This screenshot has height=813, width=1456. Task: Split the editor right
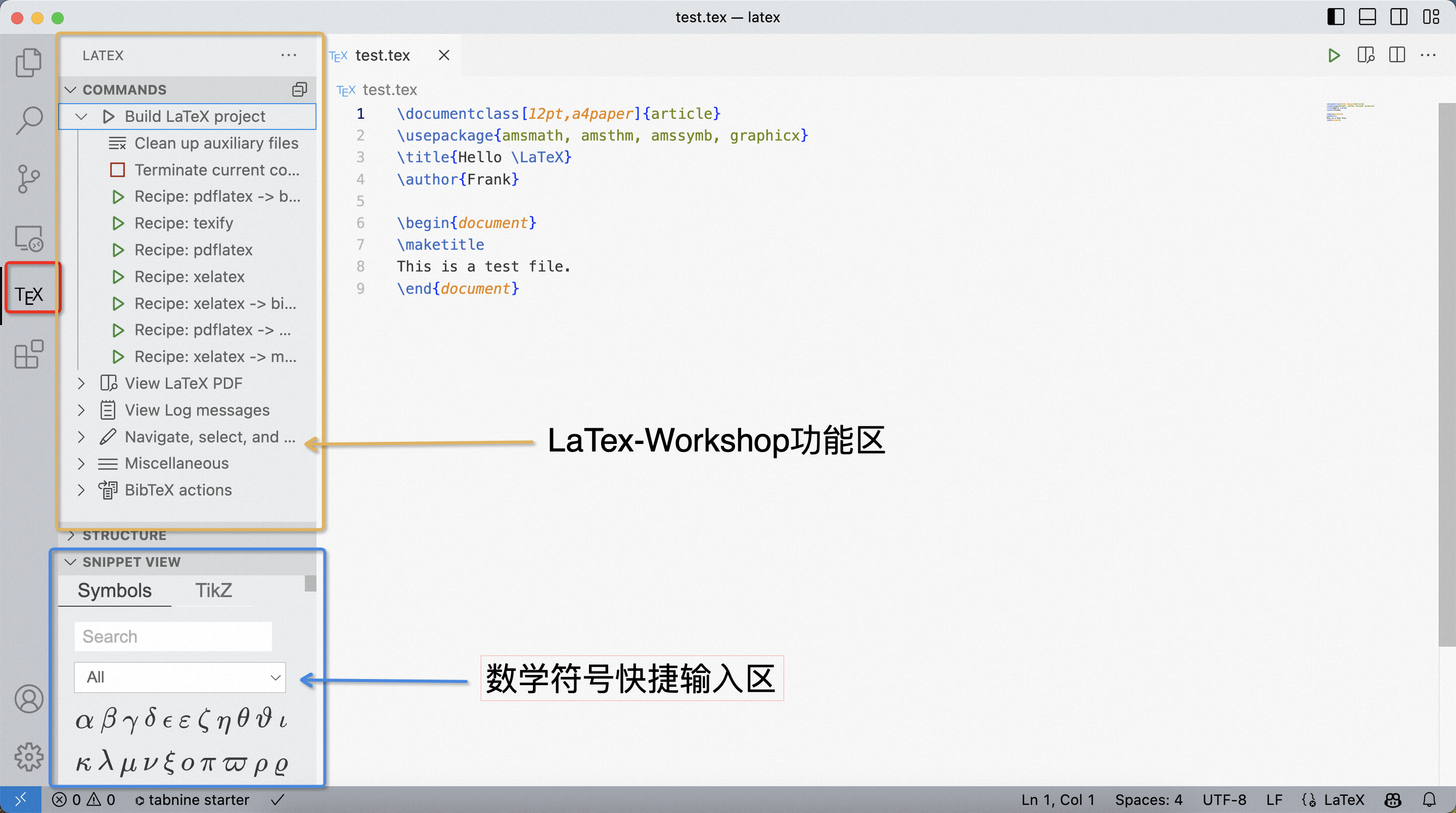(x=1397, y=56)
